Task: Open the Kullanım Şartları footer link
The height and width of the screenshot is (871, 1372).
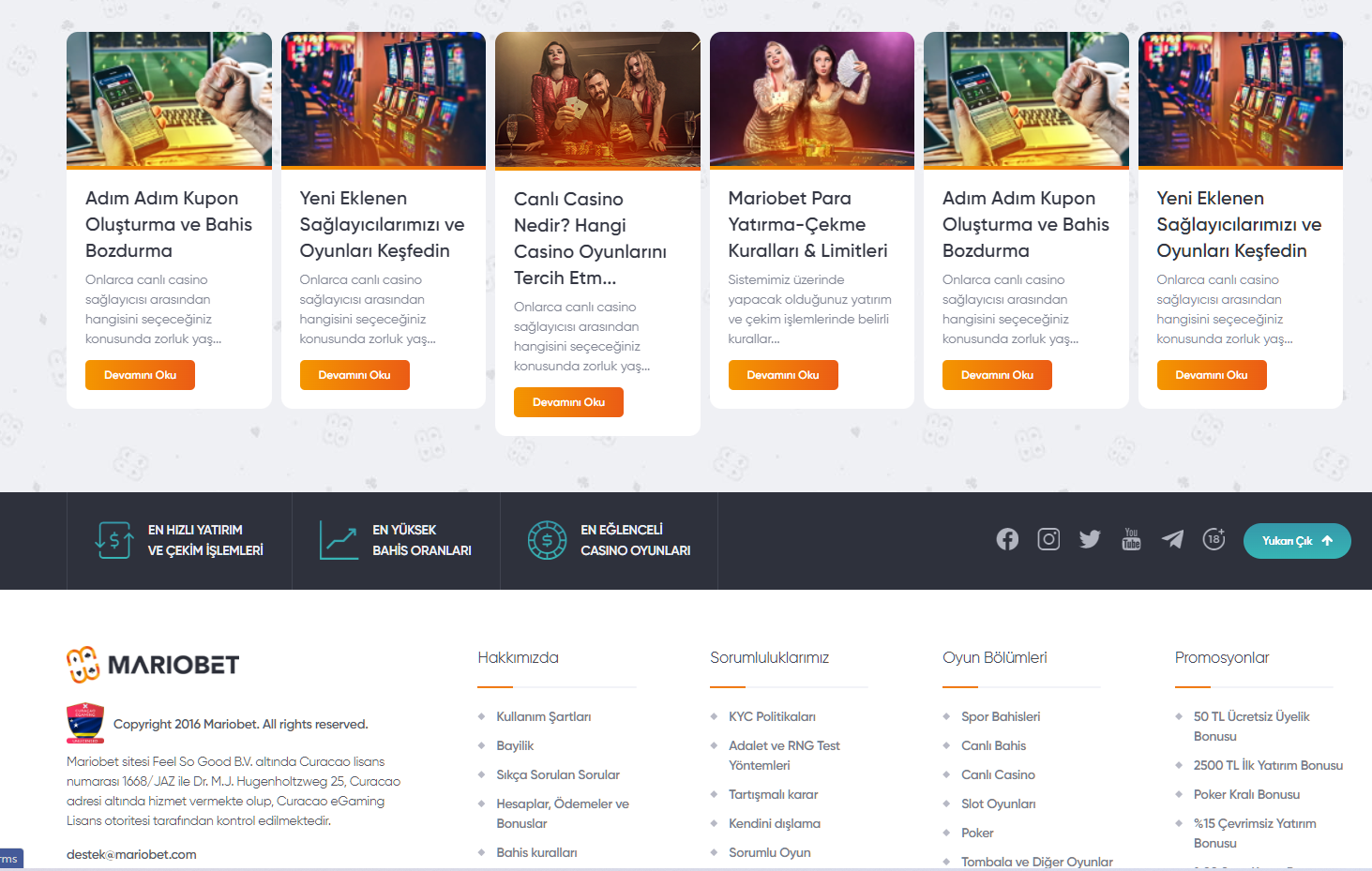Action: point(543,716)
